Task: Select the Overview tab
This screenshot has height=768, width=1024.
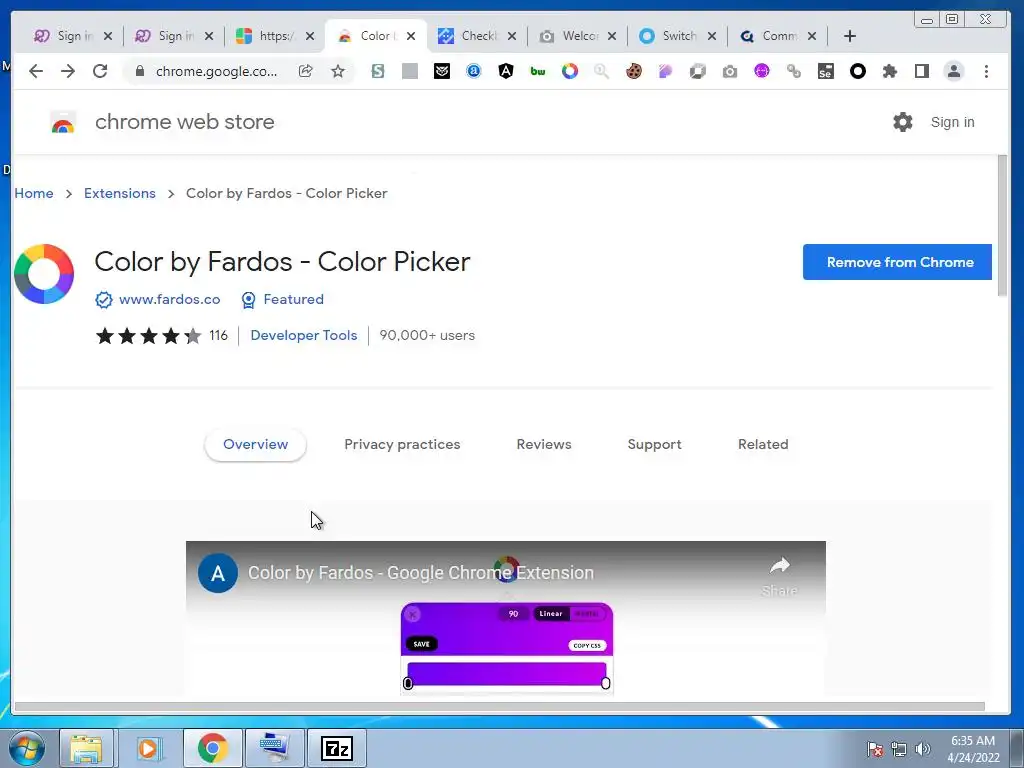Action: tap(255, 445)
